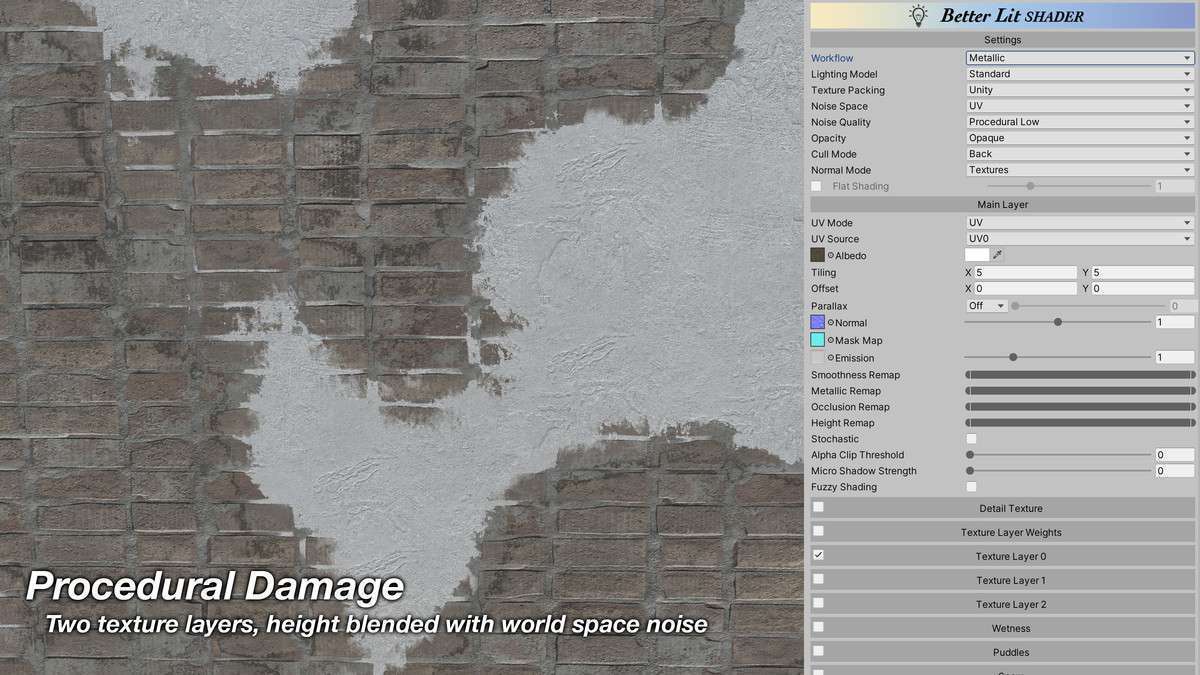1200x675 pixels.
Task: Click the Height Remap range slider
Action: pos(1080,423)
